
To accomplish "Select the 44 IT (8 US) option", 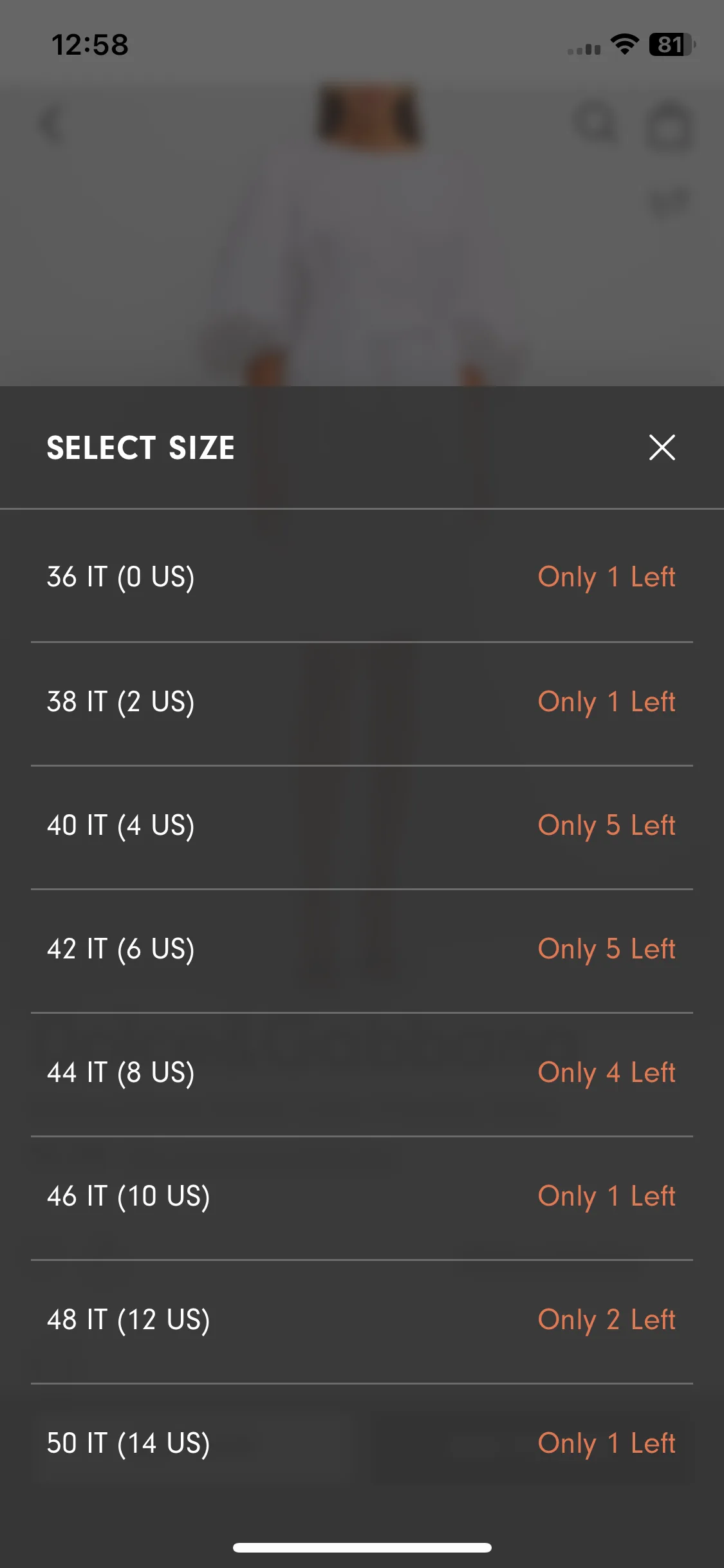I will coord(362,1073).
